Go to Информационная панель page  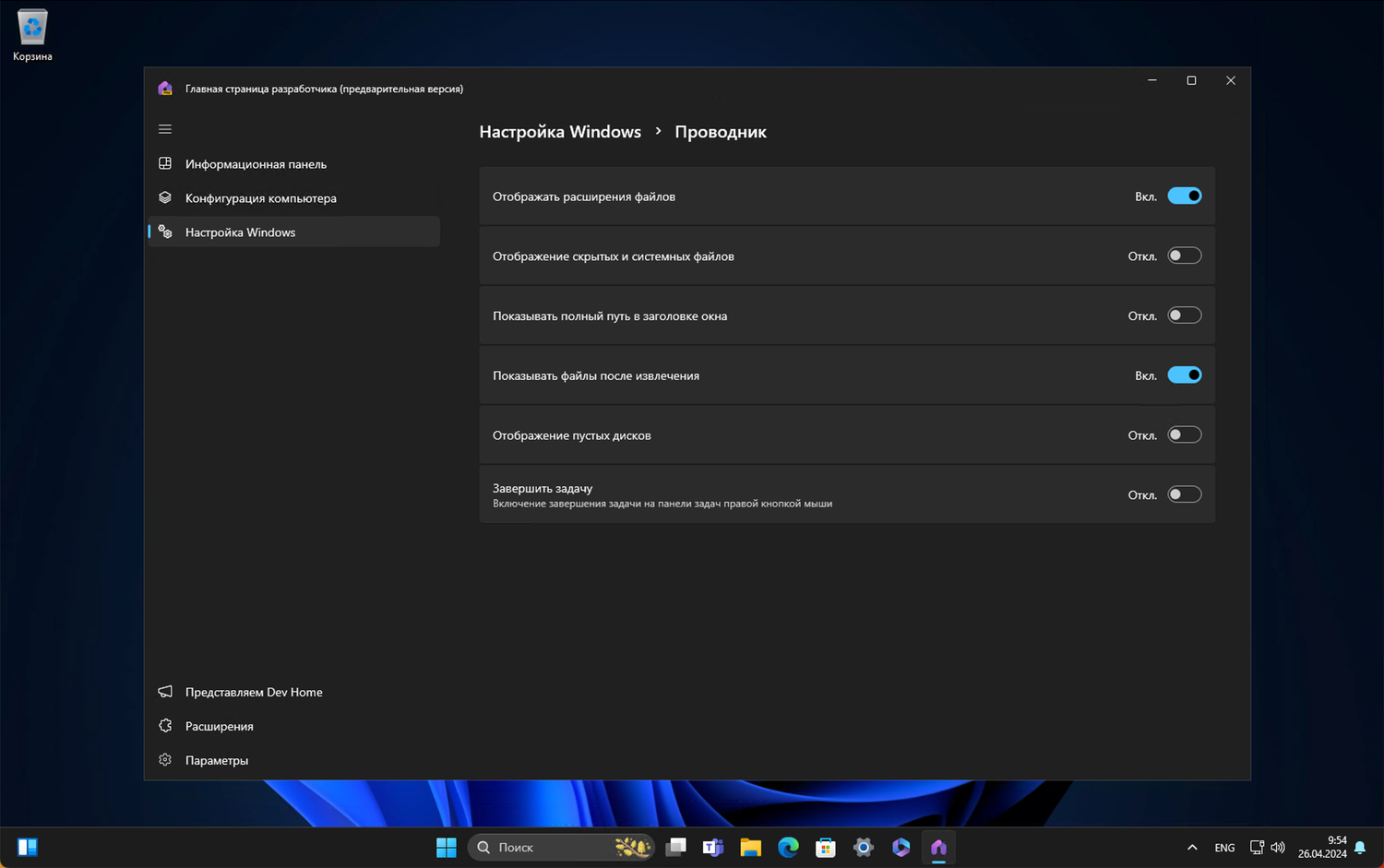293,164
